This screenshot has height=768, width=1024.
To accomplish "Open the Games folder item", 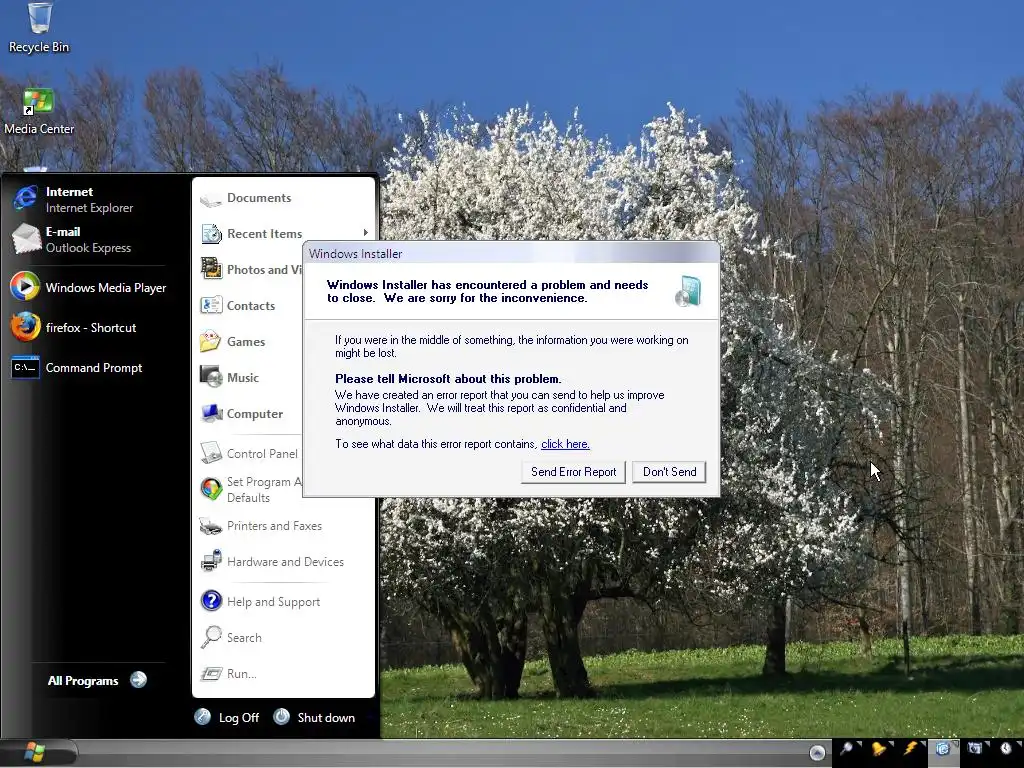I will (x=233, y=341).
